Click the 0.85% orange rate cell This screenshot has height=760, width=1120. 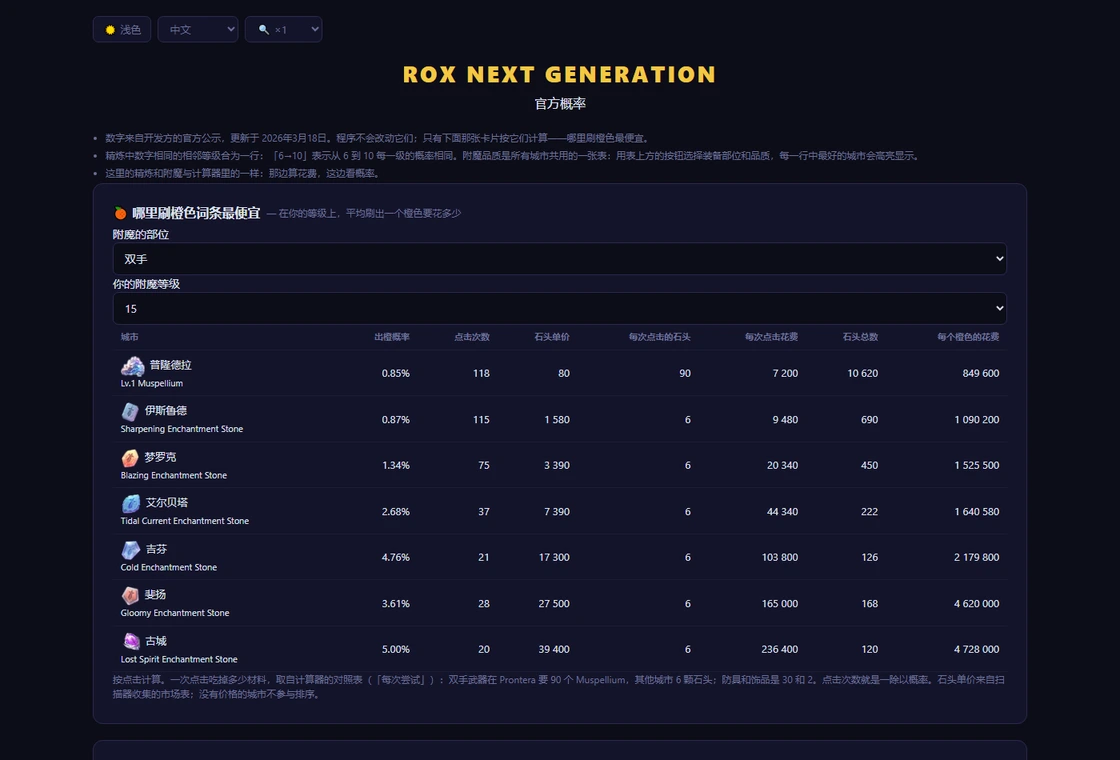coord(396,374)
